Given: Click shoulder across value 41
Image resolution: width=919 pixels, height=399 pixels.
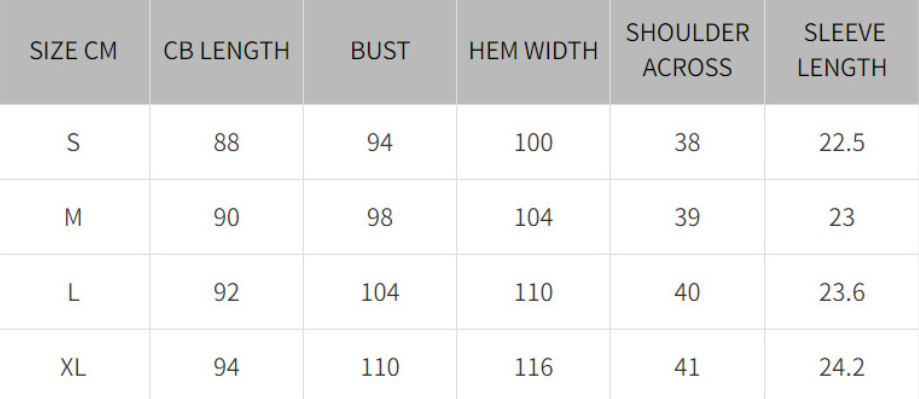Looking at the screenshot, I should (687, 367).
